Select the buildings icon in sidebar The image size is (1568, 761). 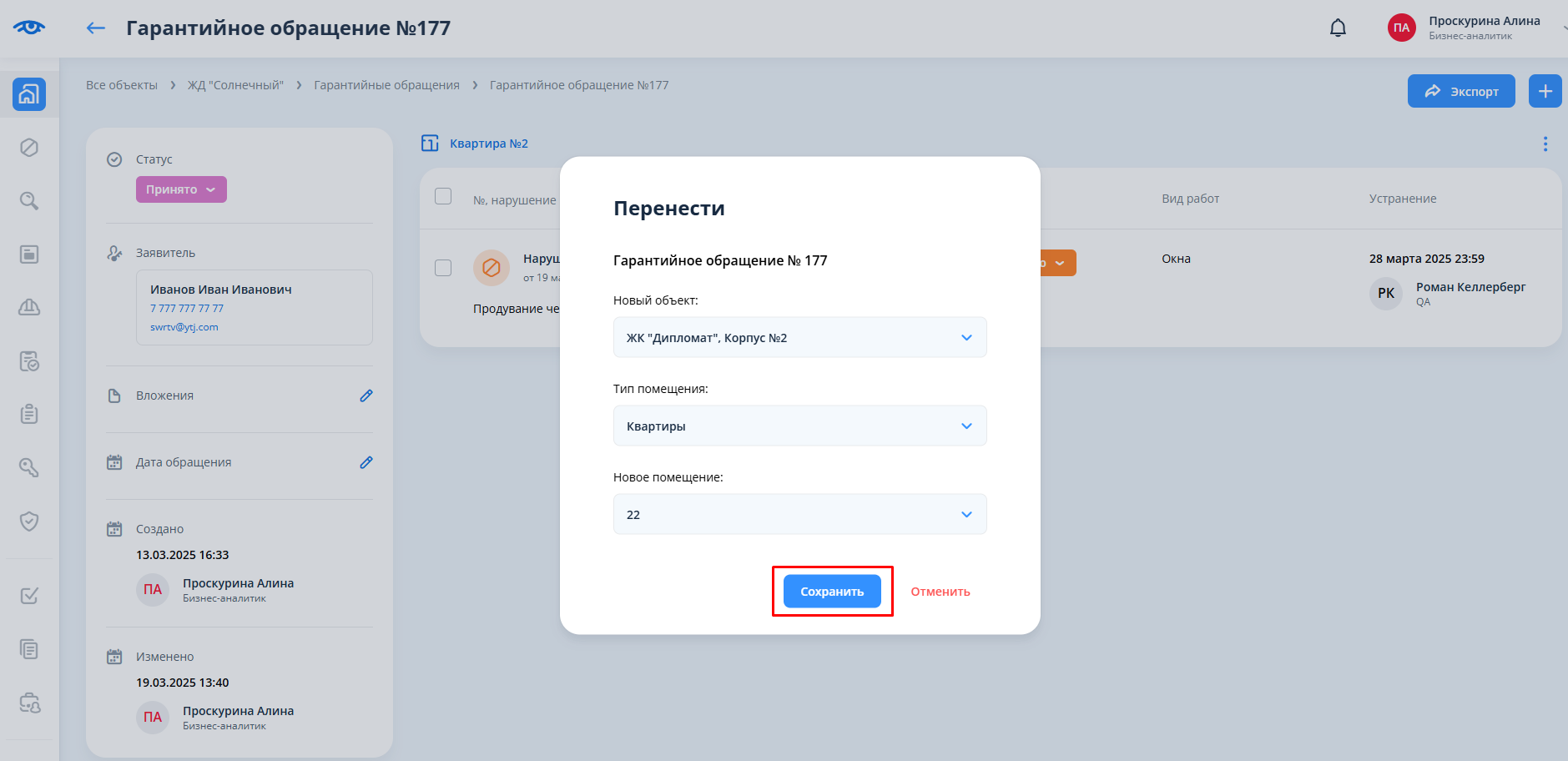coord(29,94)
